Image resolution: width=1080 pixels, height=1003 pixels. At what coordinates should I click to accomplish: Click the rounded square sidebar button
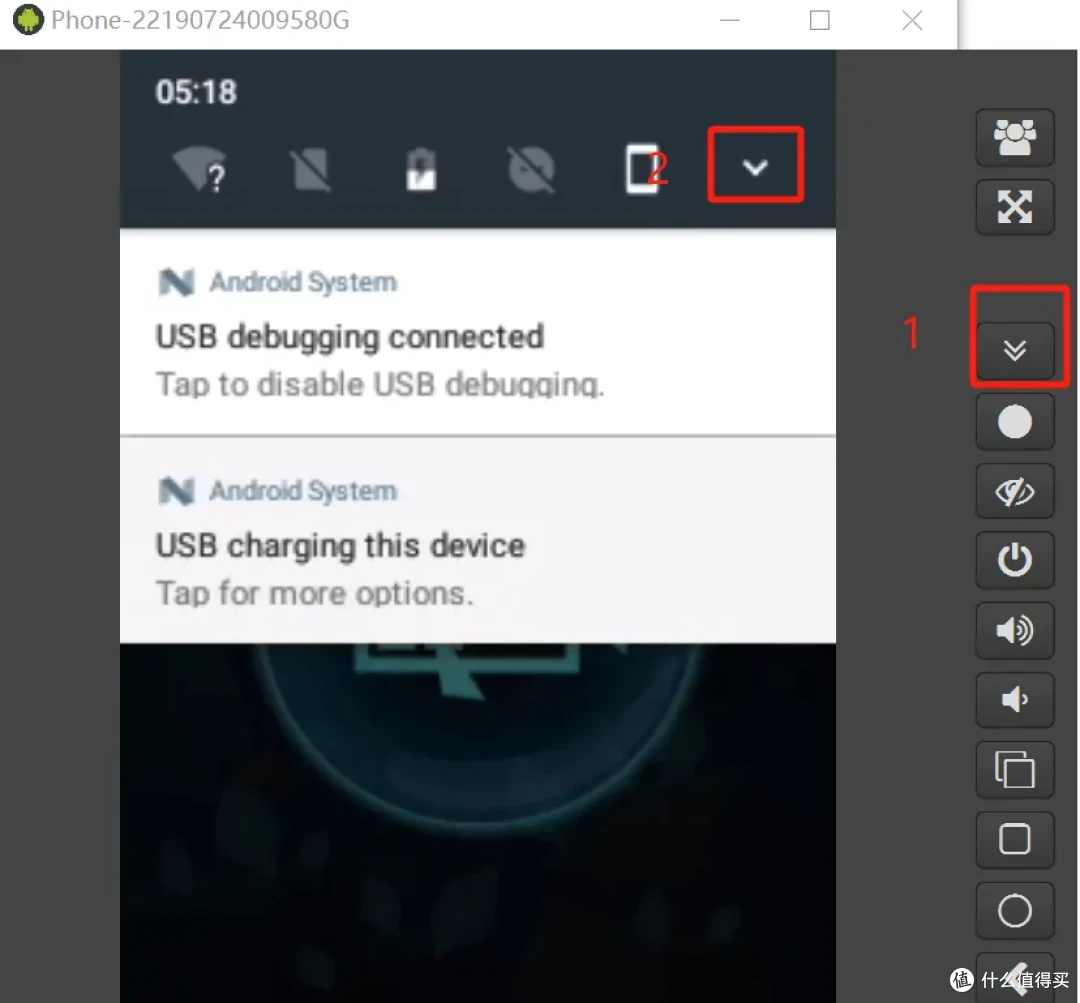[x=1015, y=839]
